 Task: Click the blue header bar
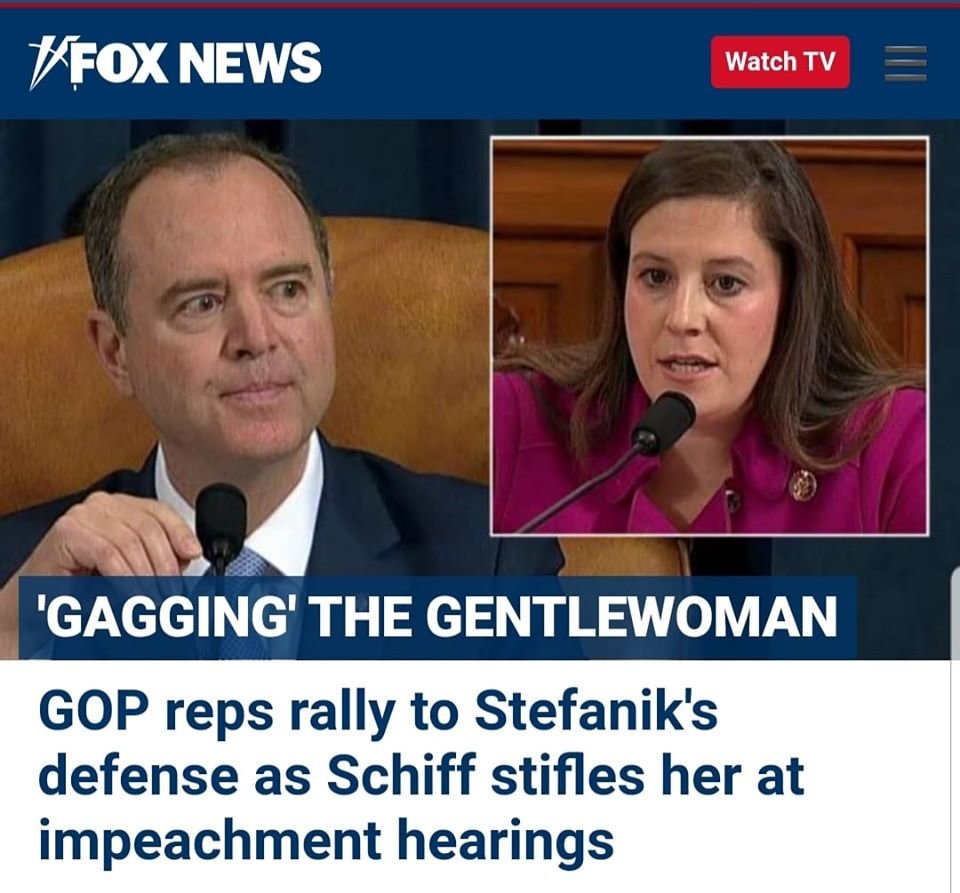coord(480,63)
